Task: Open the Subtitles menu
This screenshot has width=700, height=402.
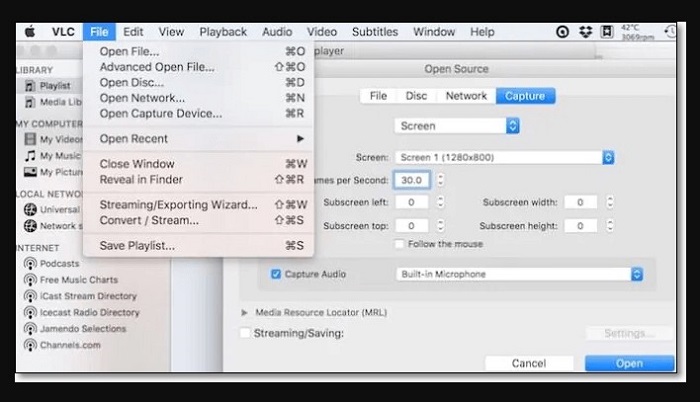Action: click(375, 32)
